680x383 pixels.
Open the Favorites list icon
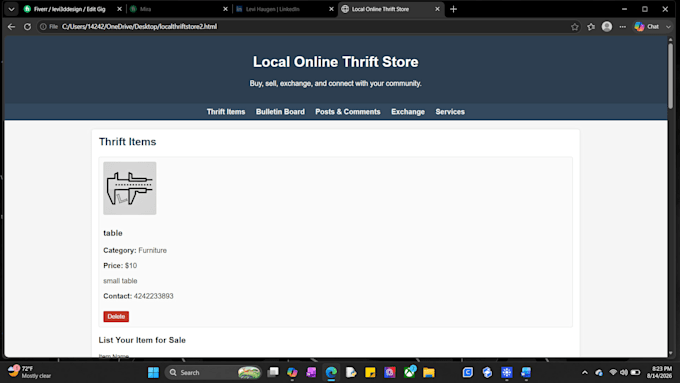point(591,27)
